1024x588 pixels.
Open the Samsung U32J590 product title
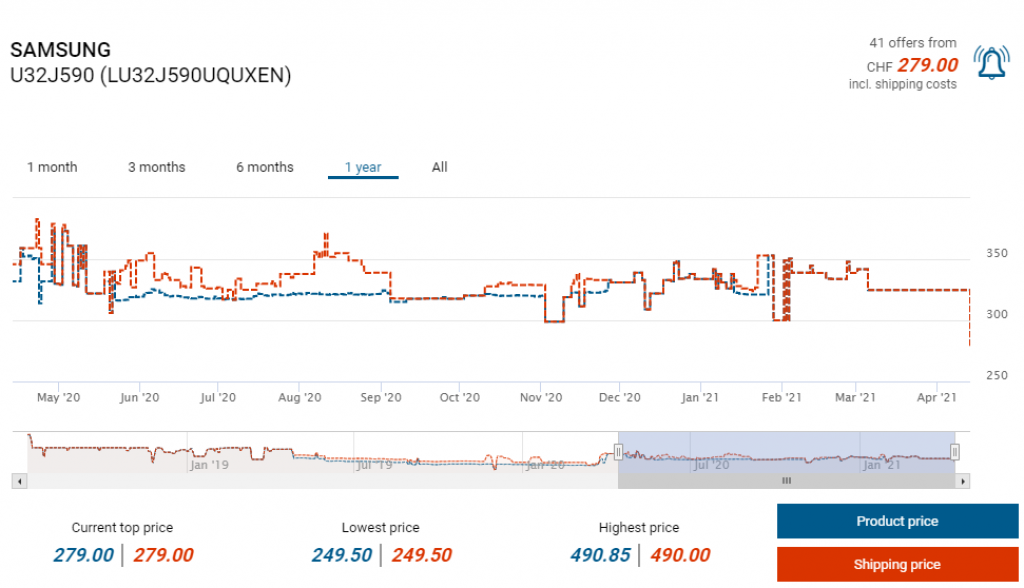pyautogui.click(x=150, y=63)
